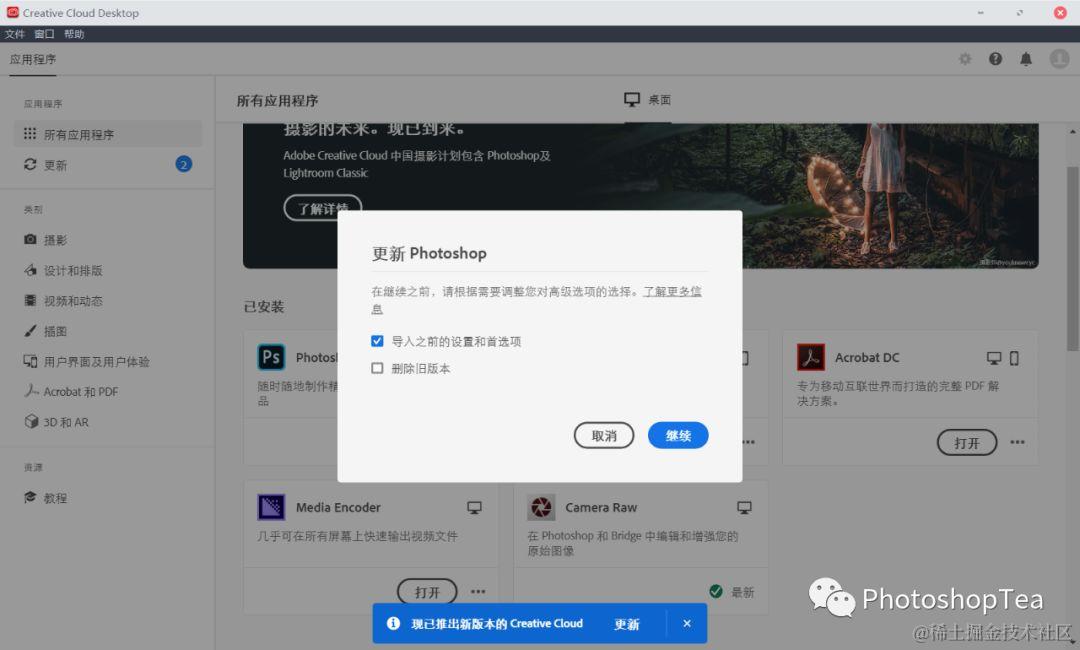Open the 窗口 menu
The height and width of the screenshot is (650, 1080).
[44, 34]
